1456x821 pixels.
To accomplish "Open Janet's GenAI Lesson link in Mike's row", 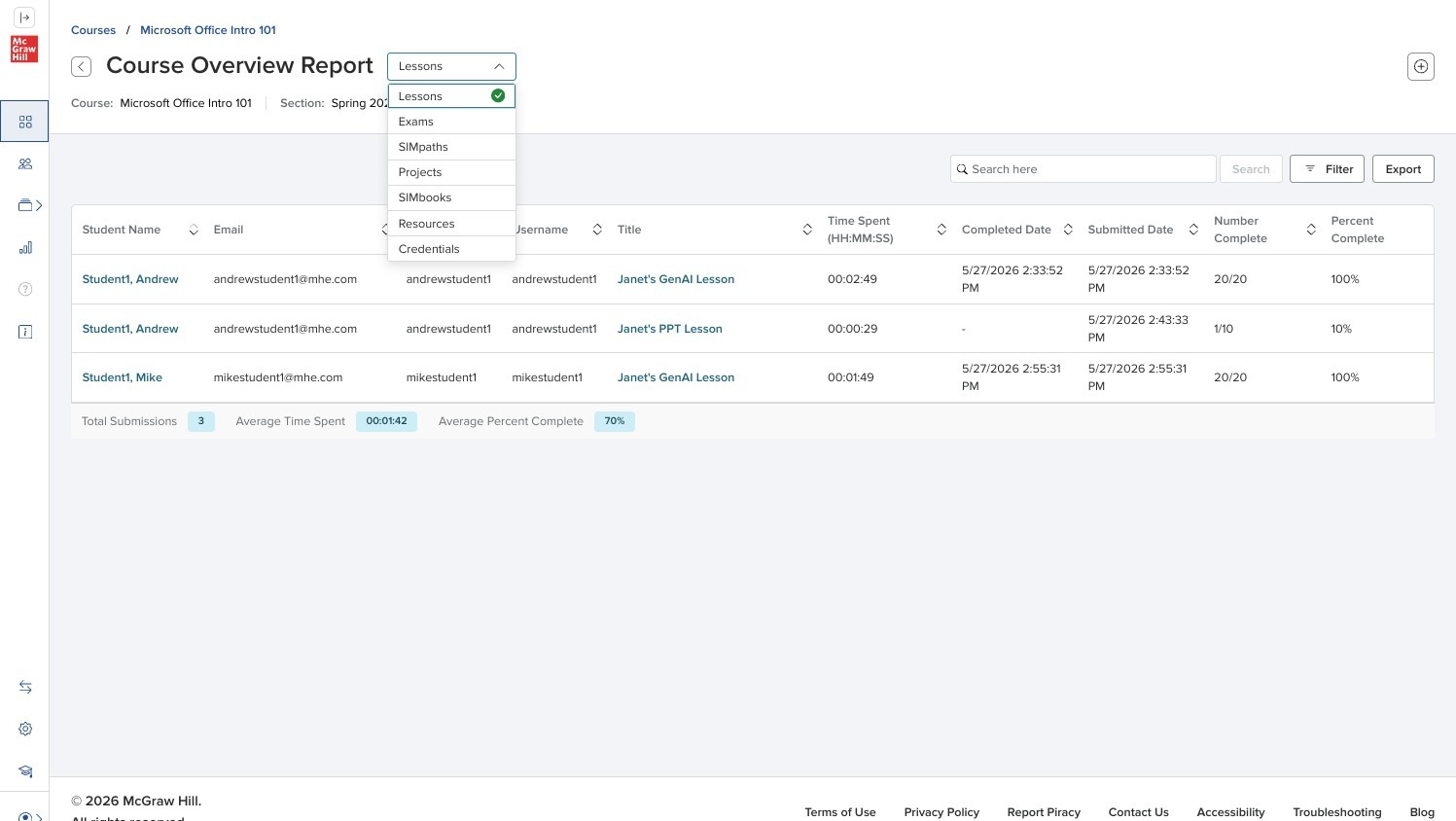I will (676, 377).
